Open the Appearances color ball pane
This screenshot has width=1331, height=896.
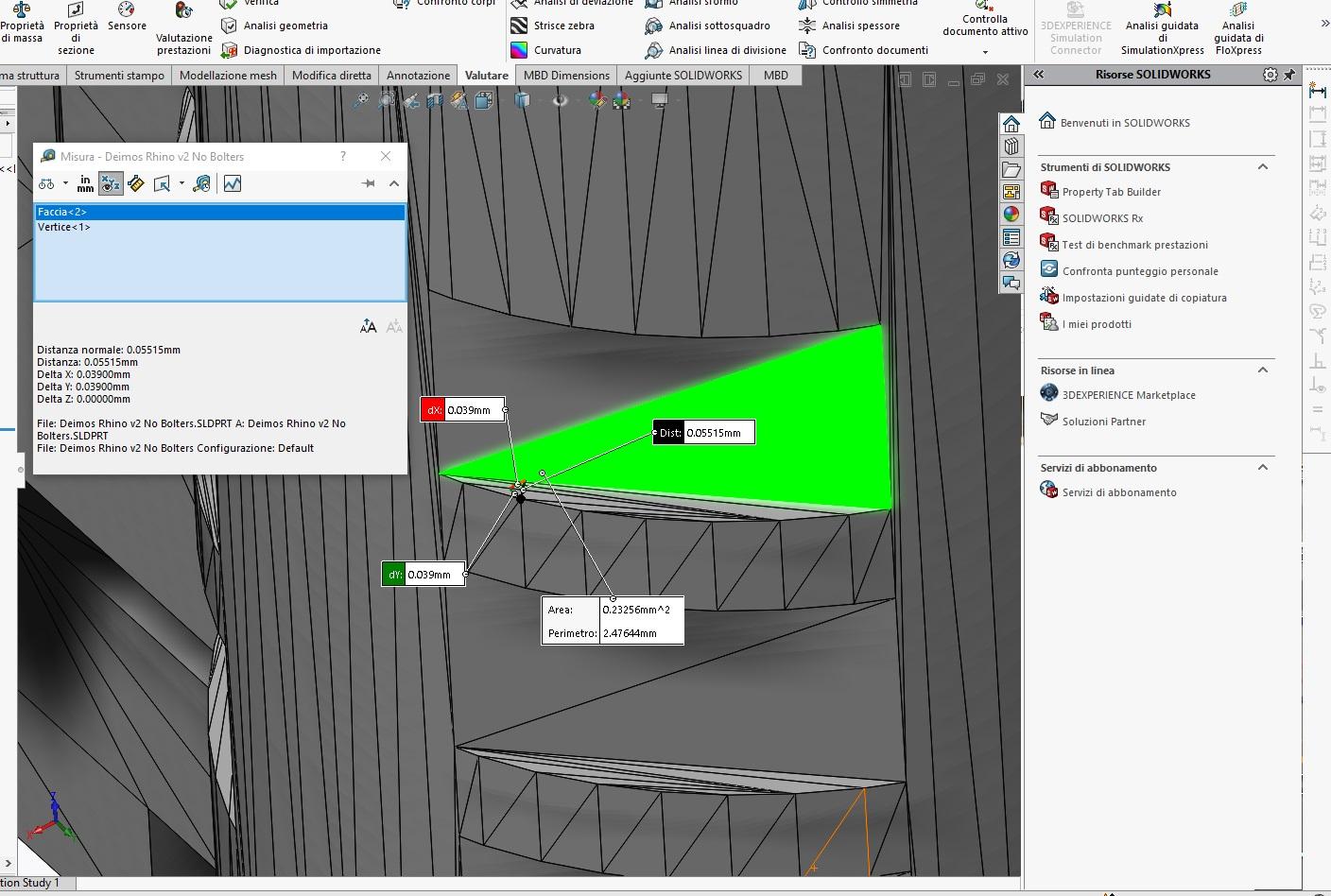pyautogui.click(x=1011, y=215)
